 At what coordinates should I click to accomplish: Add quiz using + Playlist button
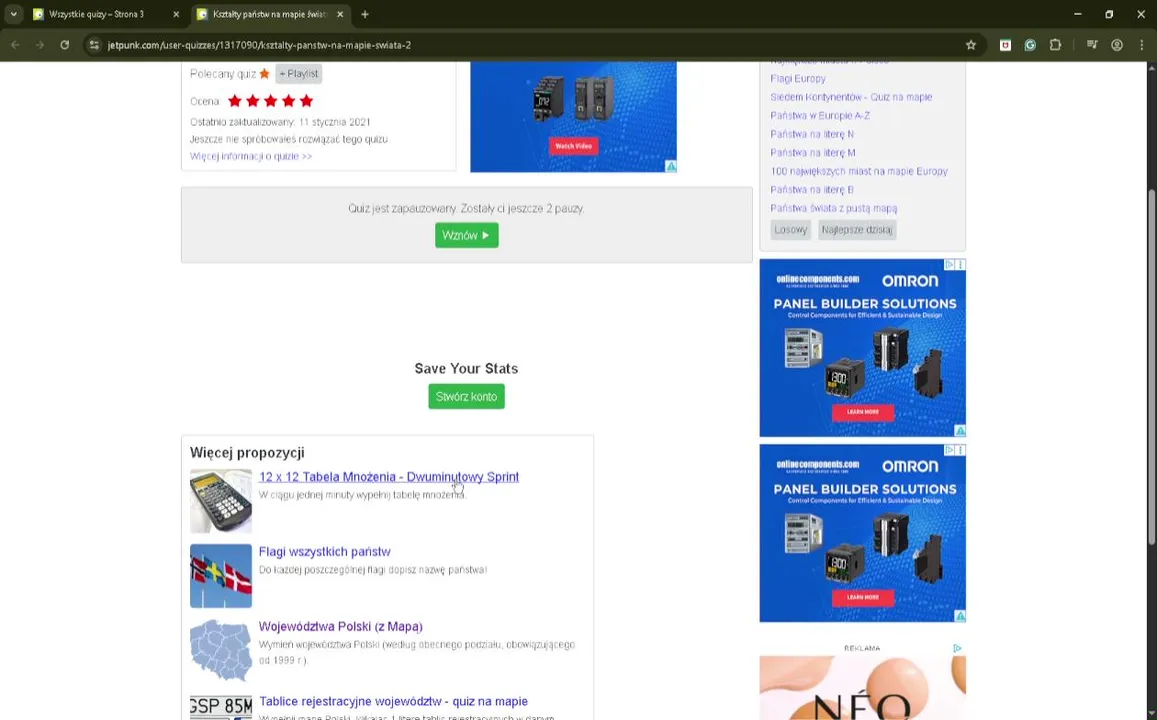[299, 74]
